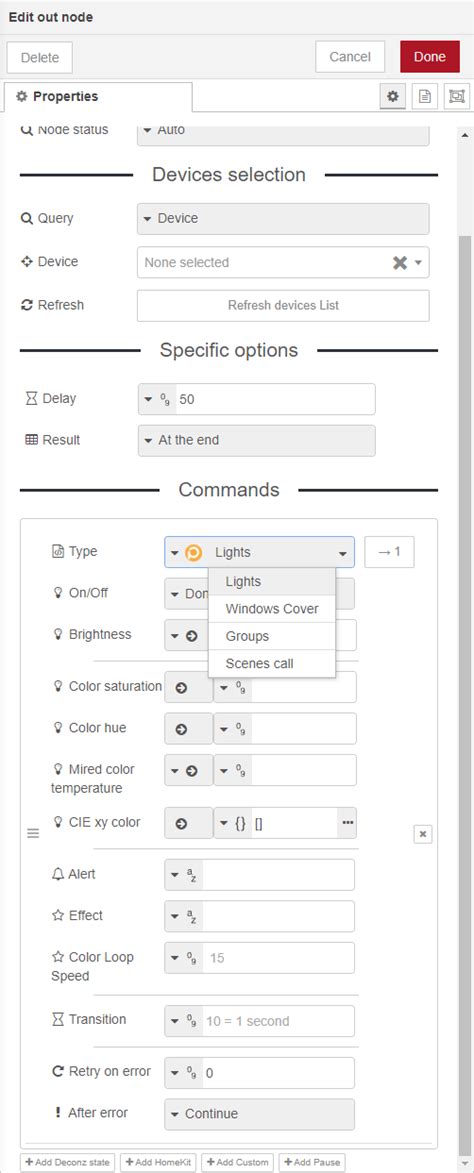Image resolution: width=474 pixels, height=1173 pixels.
Task: Grab the command reorder handle icon
Action: pos(33,833)
